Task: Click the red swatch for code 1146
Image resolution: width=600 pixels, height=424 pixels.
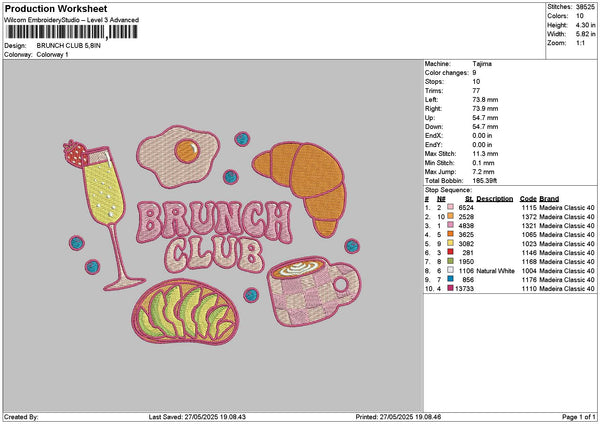Action: click(x=450, y=253)
